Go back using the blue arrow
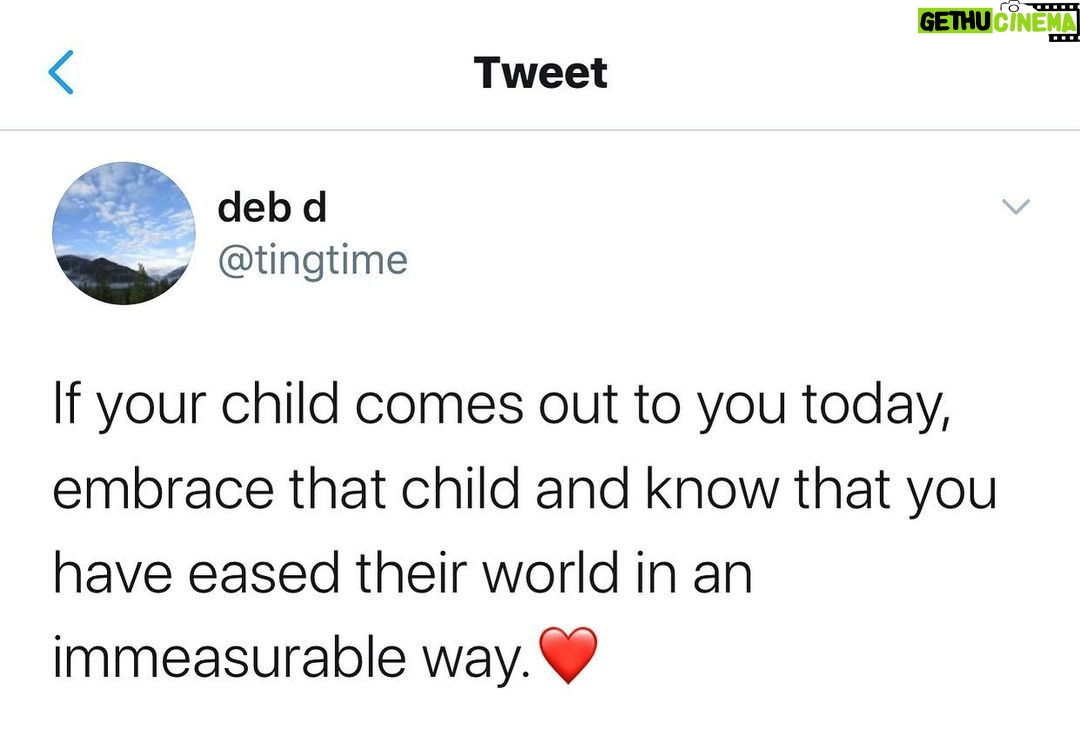Screen dimensions: 1080x749 (x=61, y=74)
